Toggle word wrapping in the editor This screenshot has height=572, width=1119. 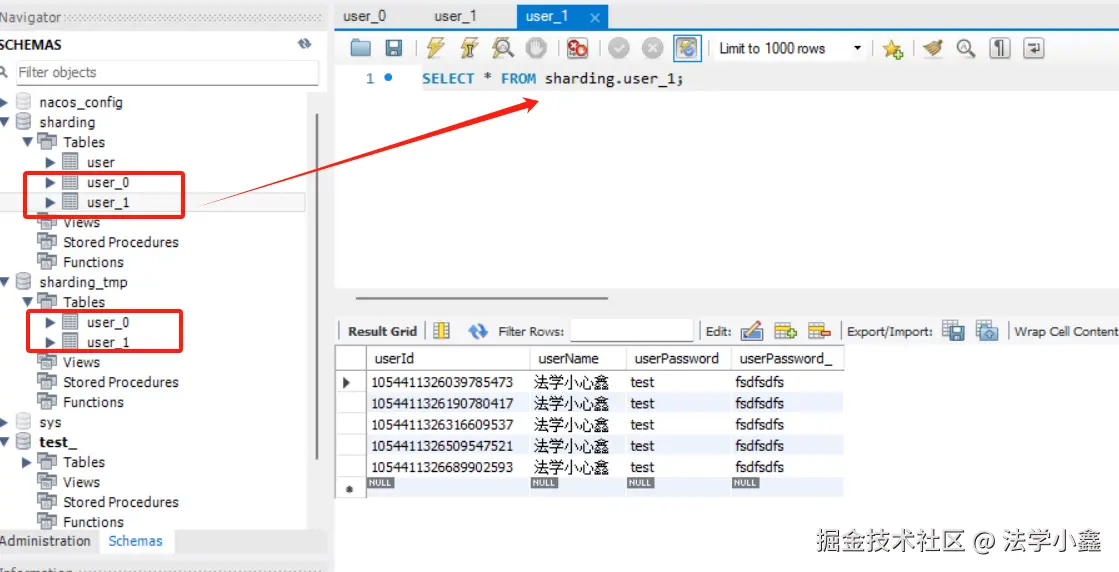coord(1034,48)
